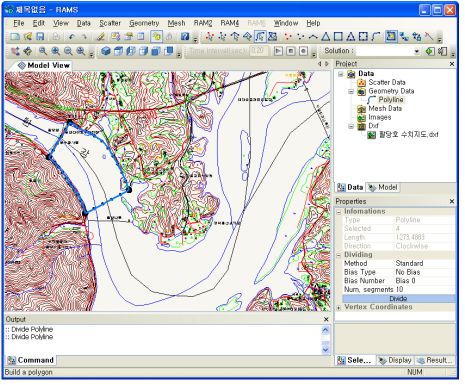Open Help with the blue question mark icon

185,36
